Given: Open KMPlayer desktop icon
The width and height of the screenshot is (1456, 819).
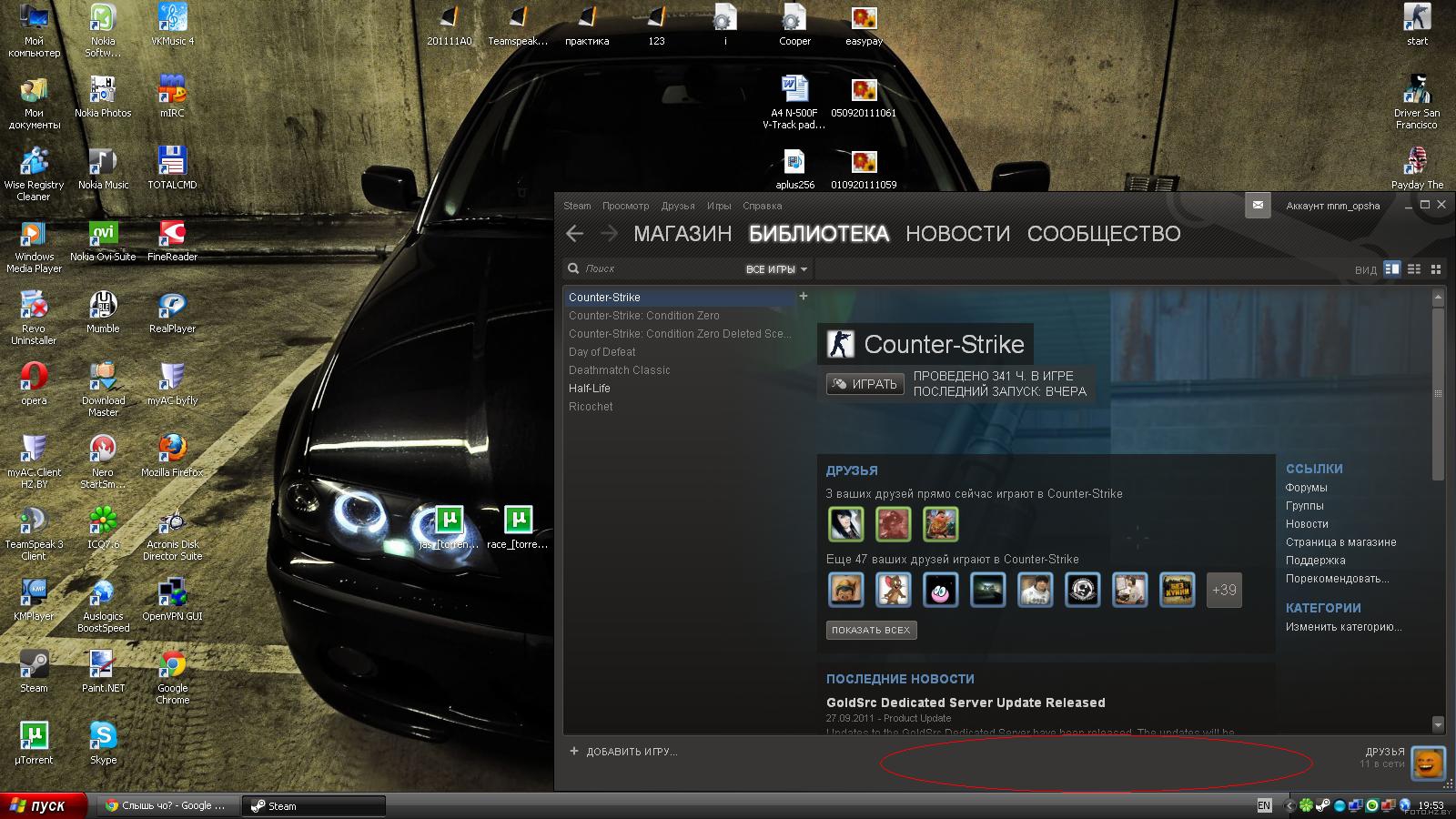Looking at the screenshot, I should tap(34, 600).
